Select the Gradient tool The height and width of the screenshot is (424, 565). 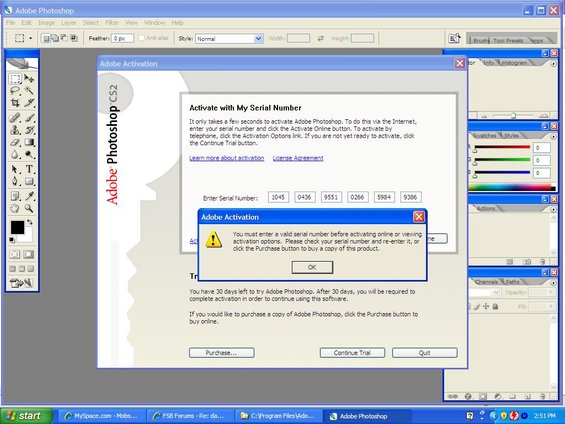[29, 142]
